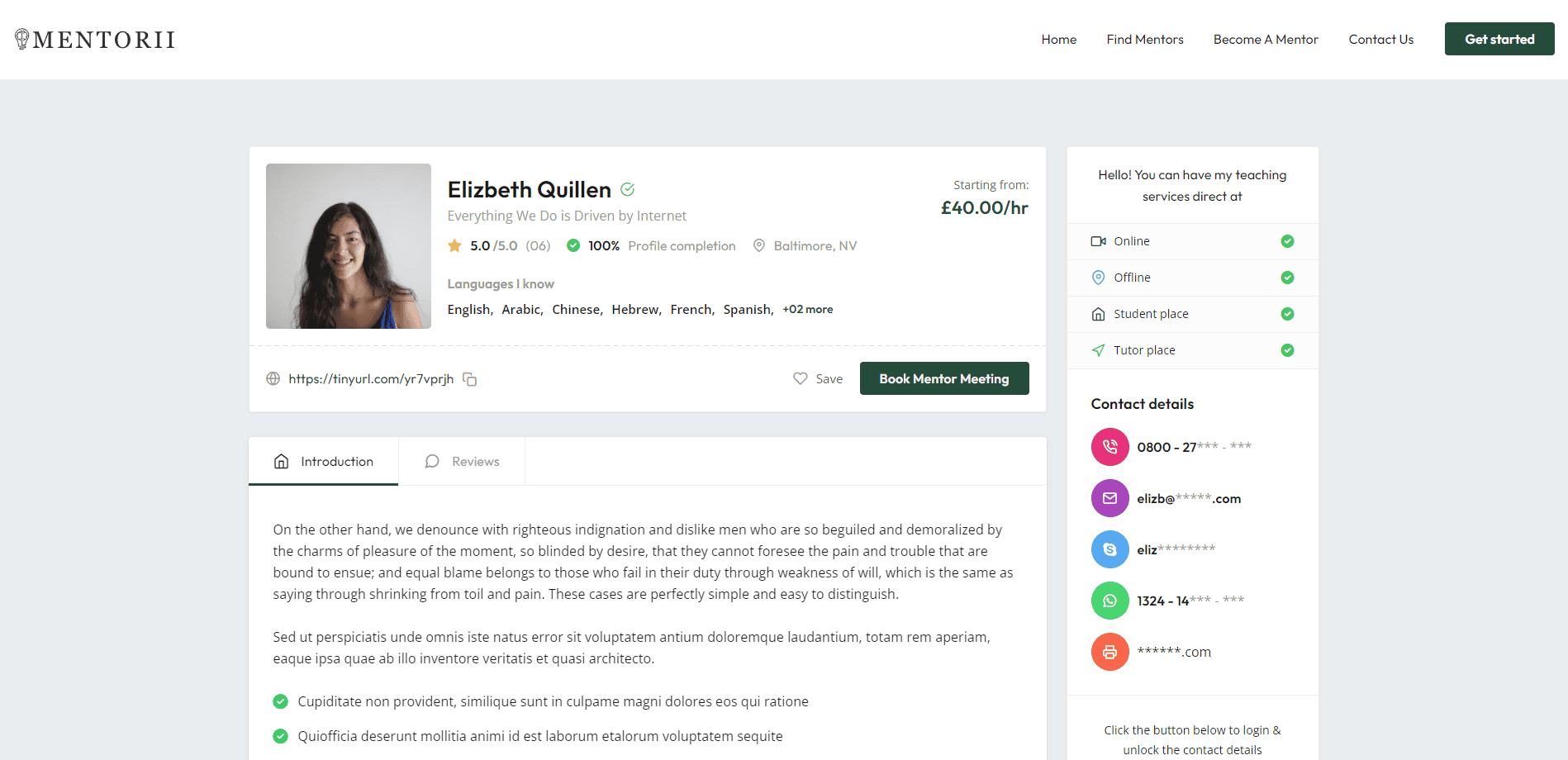1568x760 pixels.
Task: Click the verified badge beside Elizbeth Quillen
Action: [628, 189]
